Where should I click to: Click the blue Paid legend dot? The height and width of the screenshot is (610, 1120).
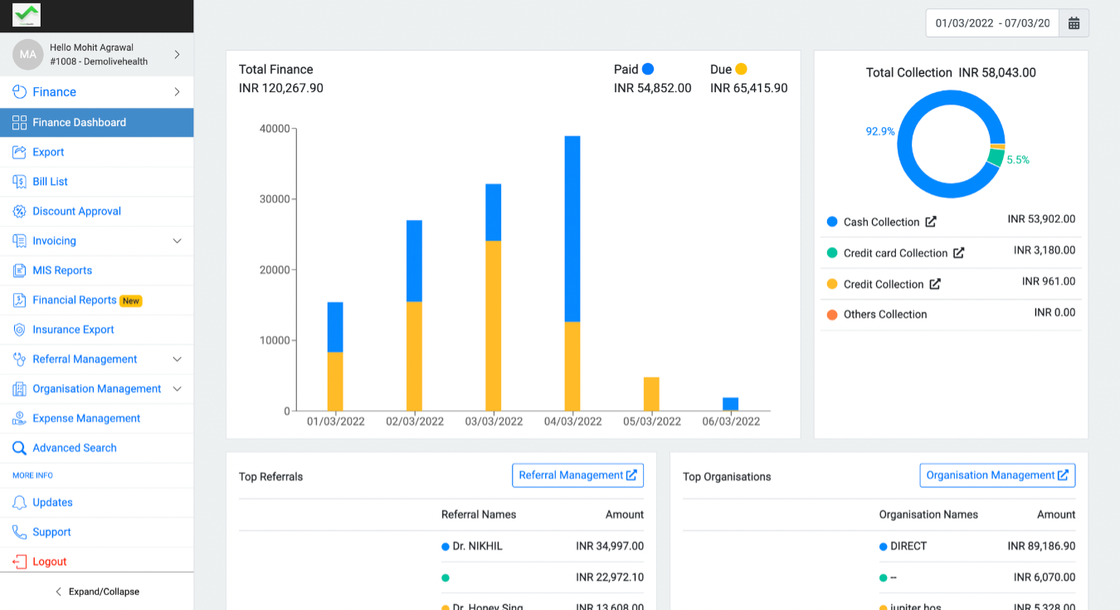649,69
